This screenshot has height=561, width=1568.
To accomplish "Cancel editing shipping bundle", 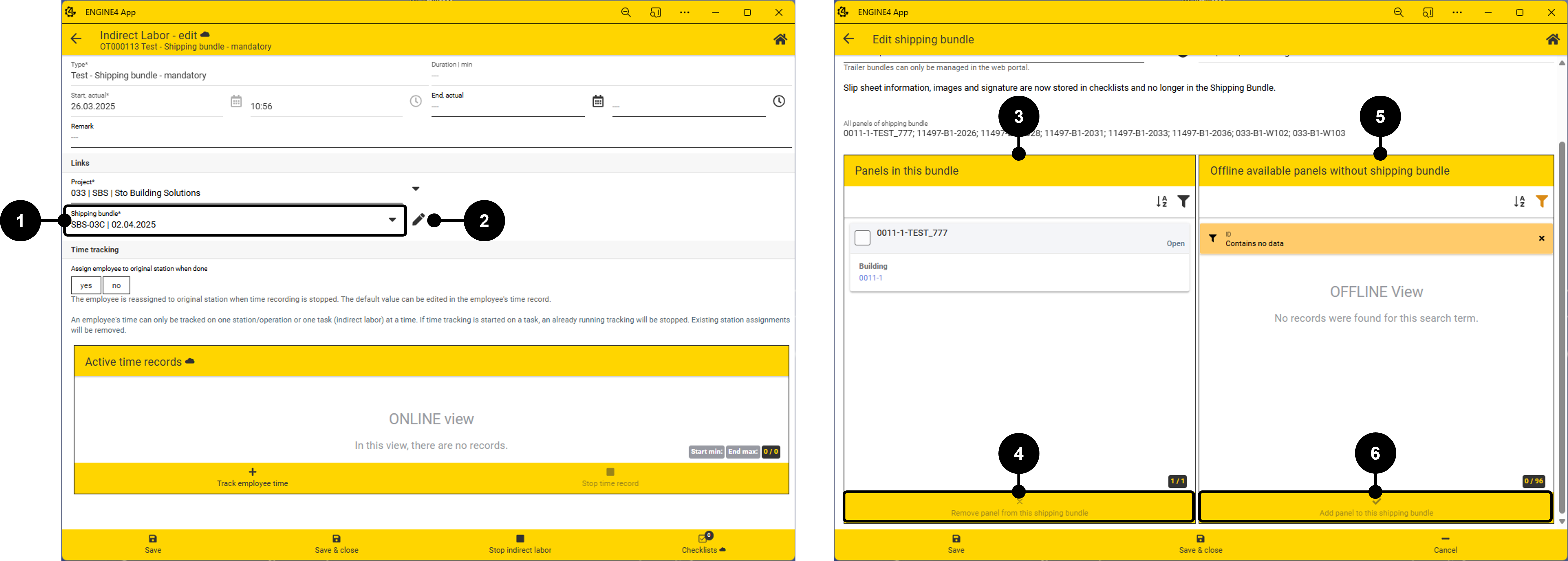I will [x=1445, y=544].
